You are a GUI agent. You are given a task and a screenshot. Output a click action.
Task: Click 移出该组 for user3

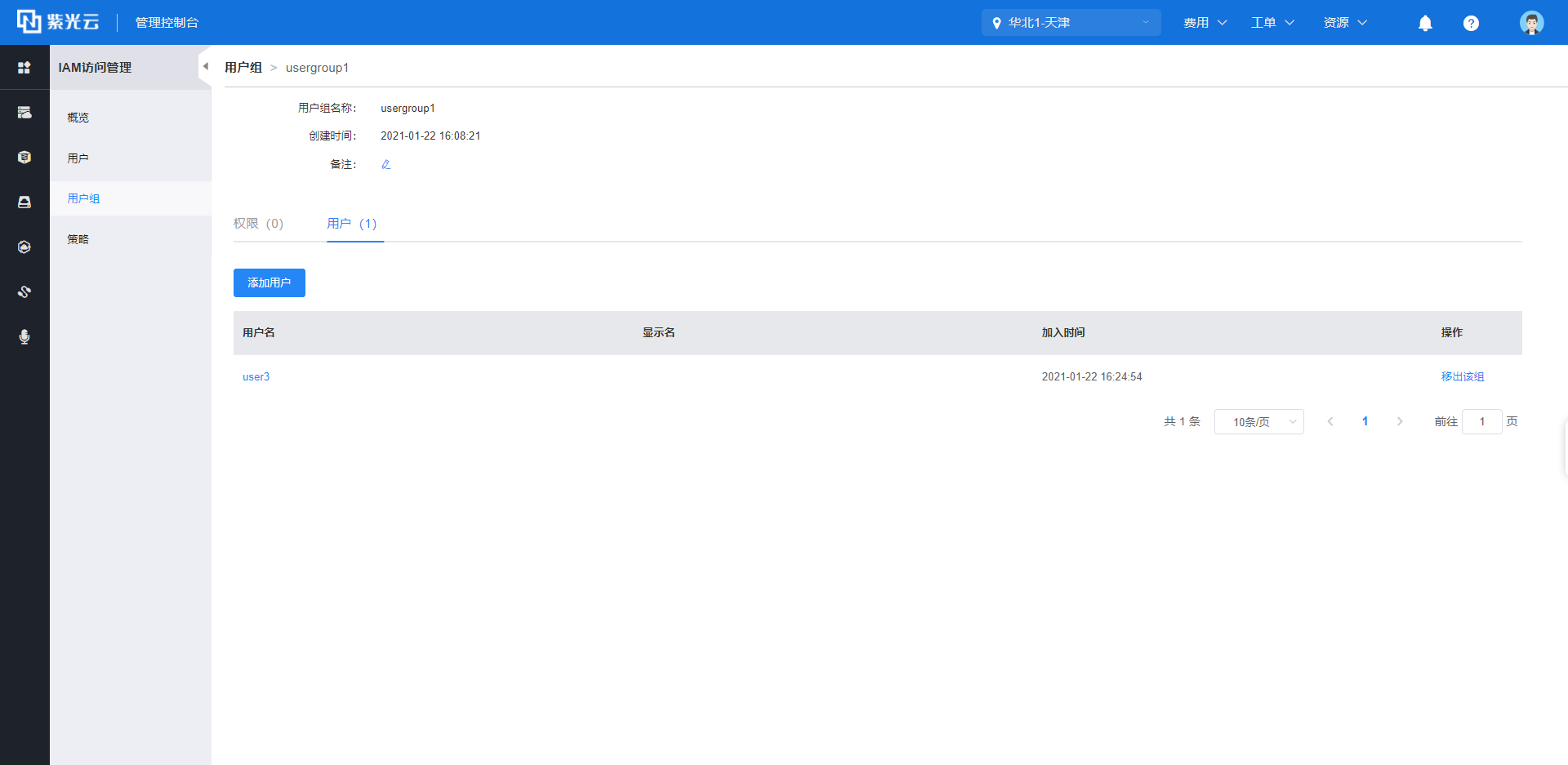click(1462, 377)
